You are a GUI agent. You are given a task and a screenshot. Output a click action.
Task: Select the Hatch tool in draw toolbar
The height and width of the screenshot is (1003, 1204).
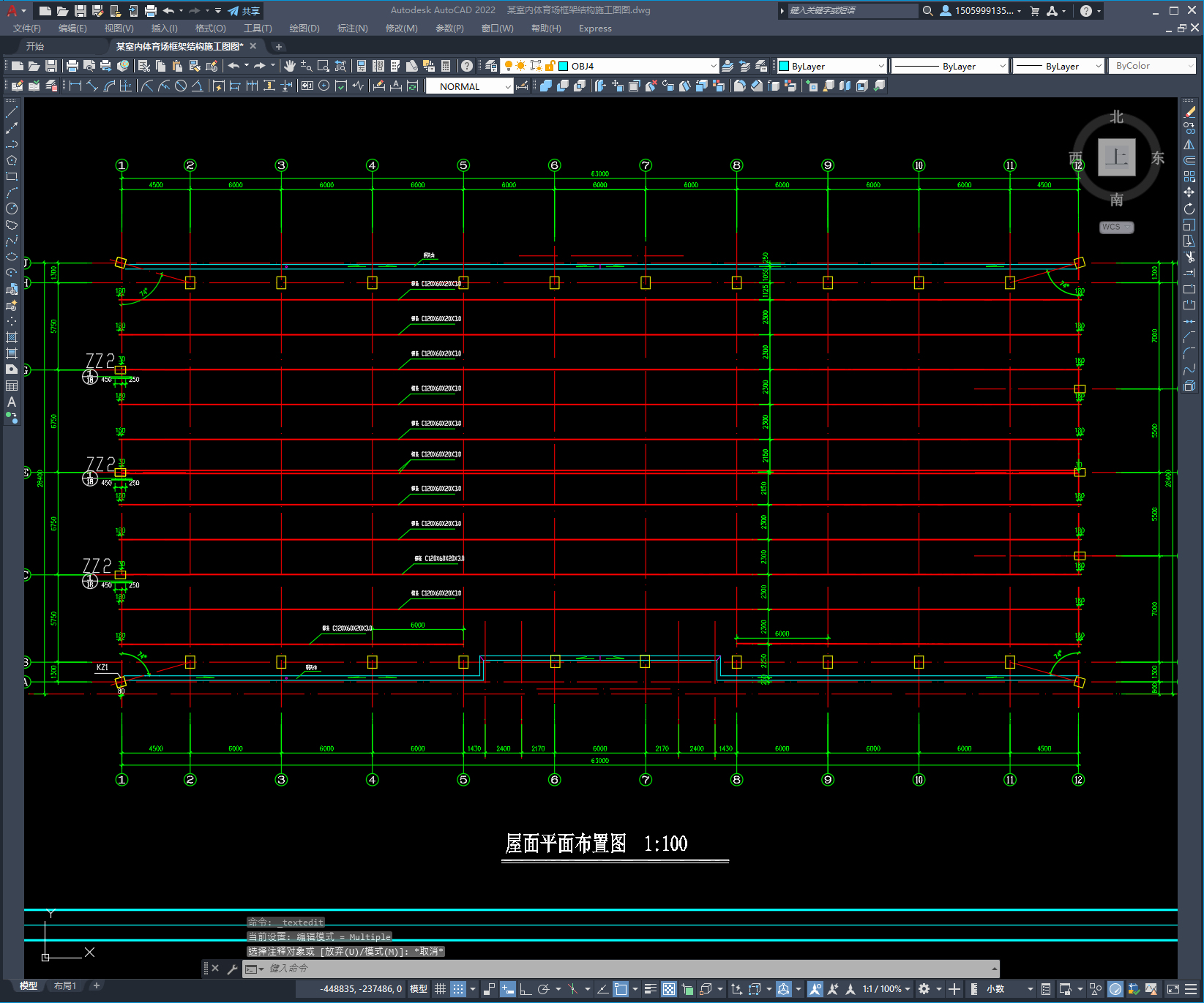pyautogui.click(x=12, y=337)
